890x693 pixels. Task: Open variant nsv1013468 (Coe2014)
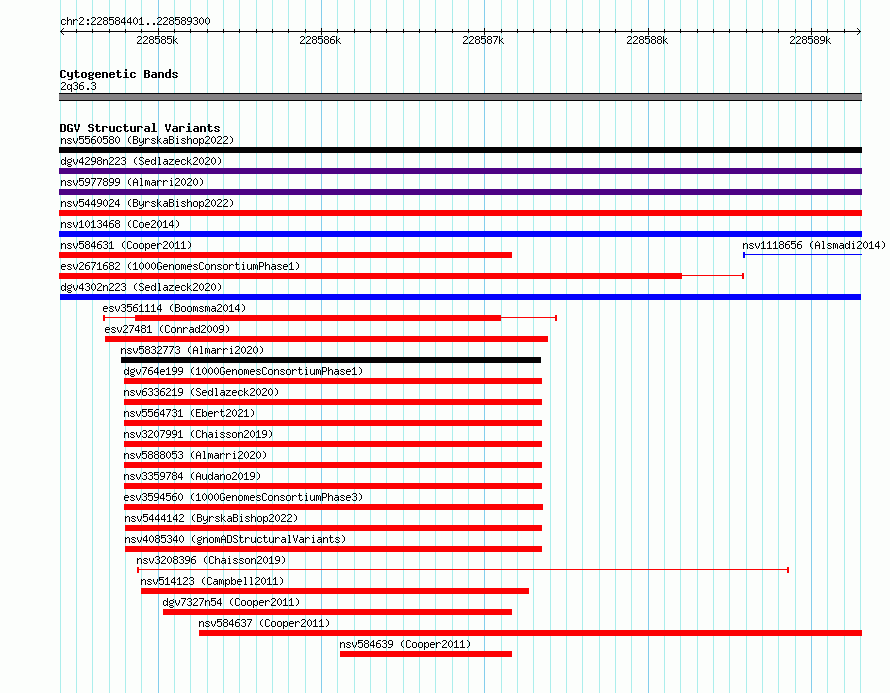click(120, 224)
